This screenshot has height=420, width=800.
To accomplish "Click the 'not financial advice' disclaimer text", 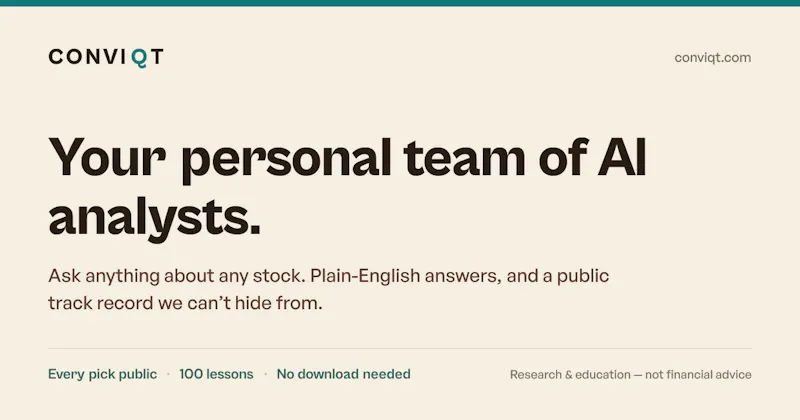I will coord(698,375).
